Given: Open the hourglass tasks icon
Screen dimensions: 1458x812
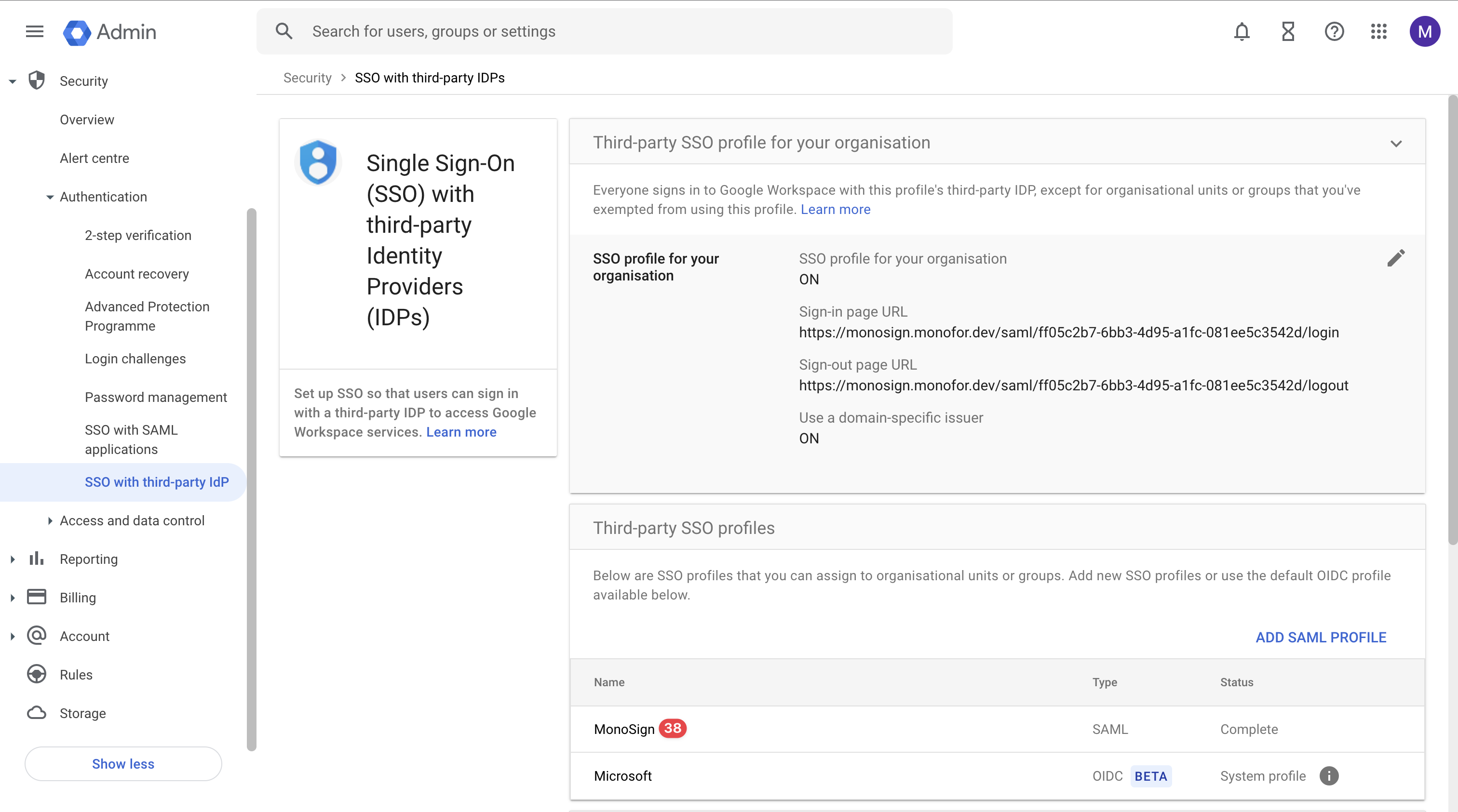Looking at the screenshot, I should point(1288,32).
